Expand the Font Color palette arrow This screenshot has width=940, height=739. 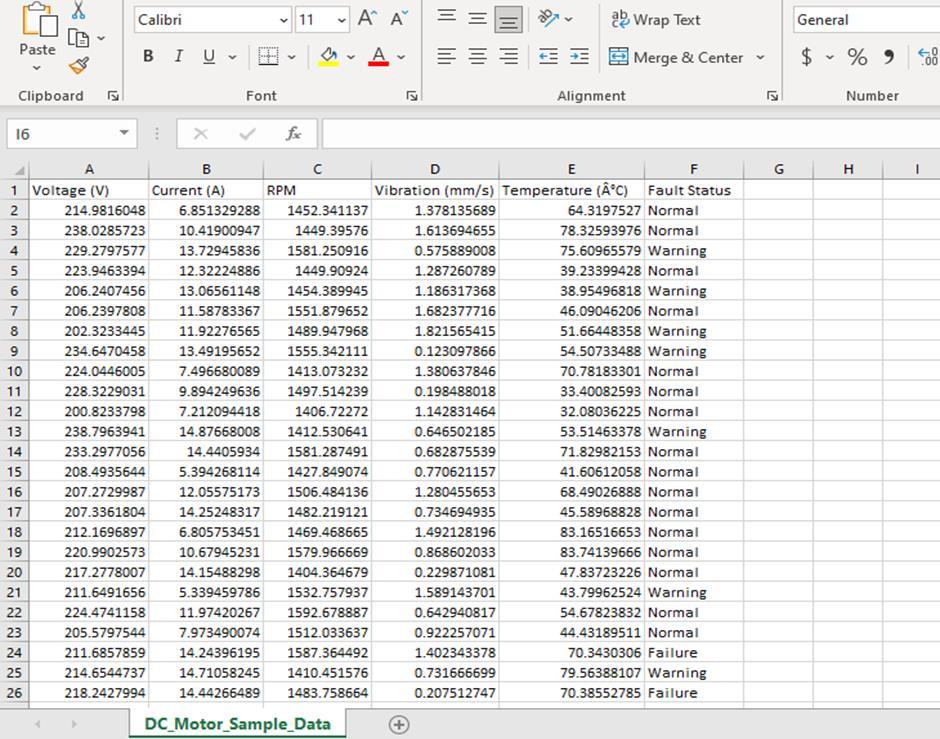(402, 57)
